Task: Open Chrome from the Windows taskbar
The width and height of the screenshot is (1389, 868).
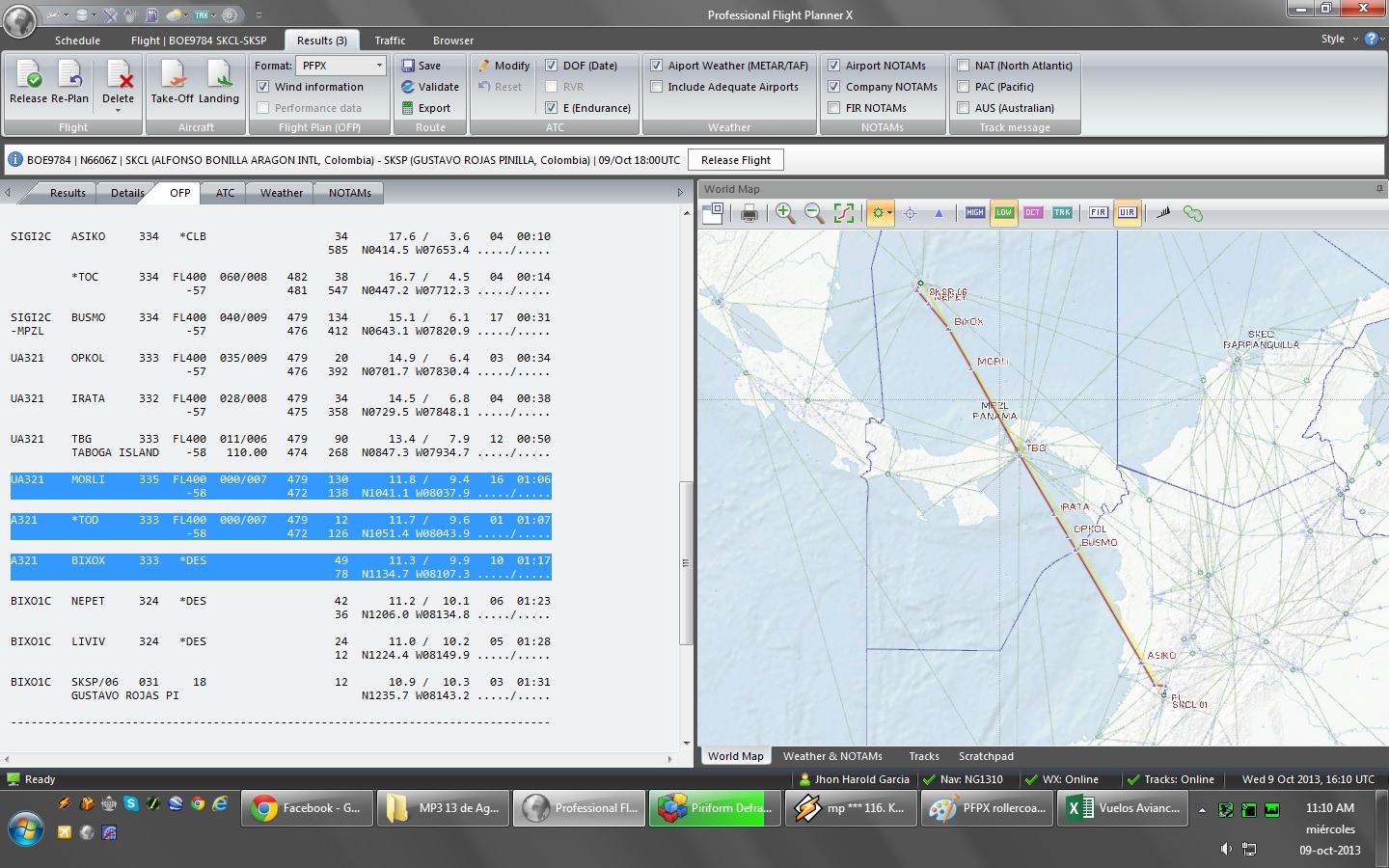Action: click(198, 802)
